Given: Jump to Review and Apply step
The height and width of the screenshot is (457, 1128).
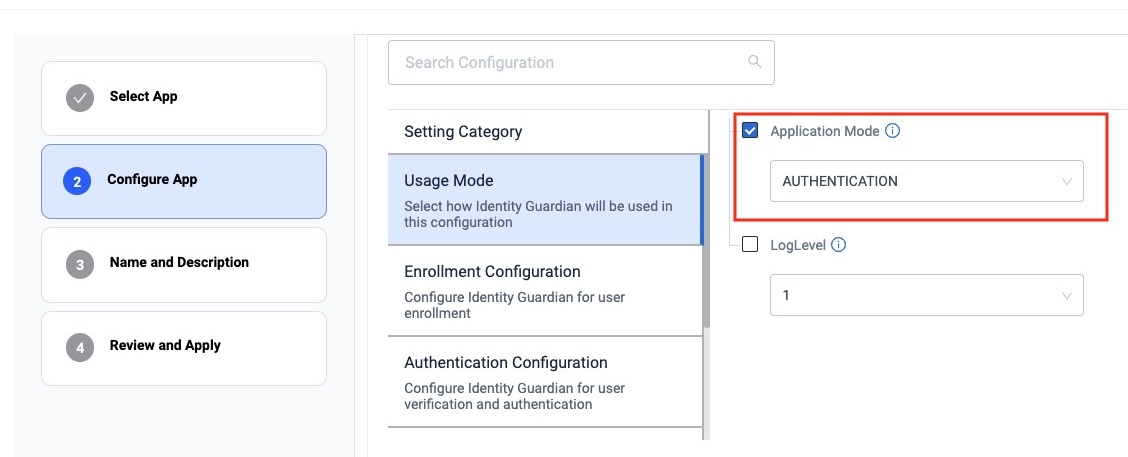Looking at the screenshot, I should 183,347.
